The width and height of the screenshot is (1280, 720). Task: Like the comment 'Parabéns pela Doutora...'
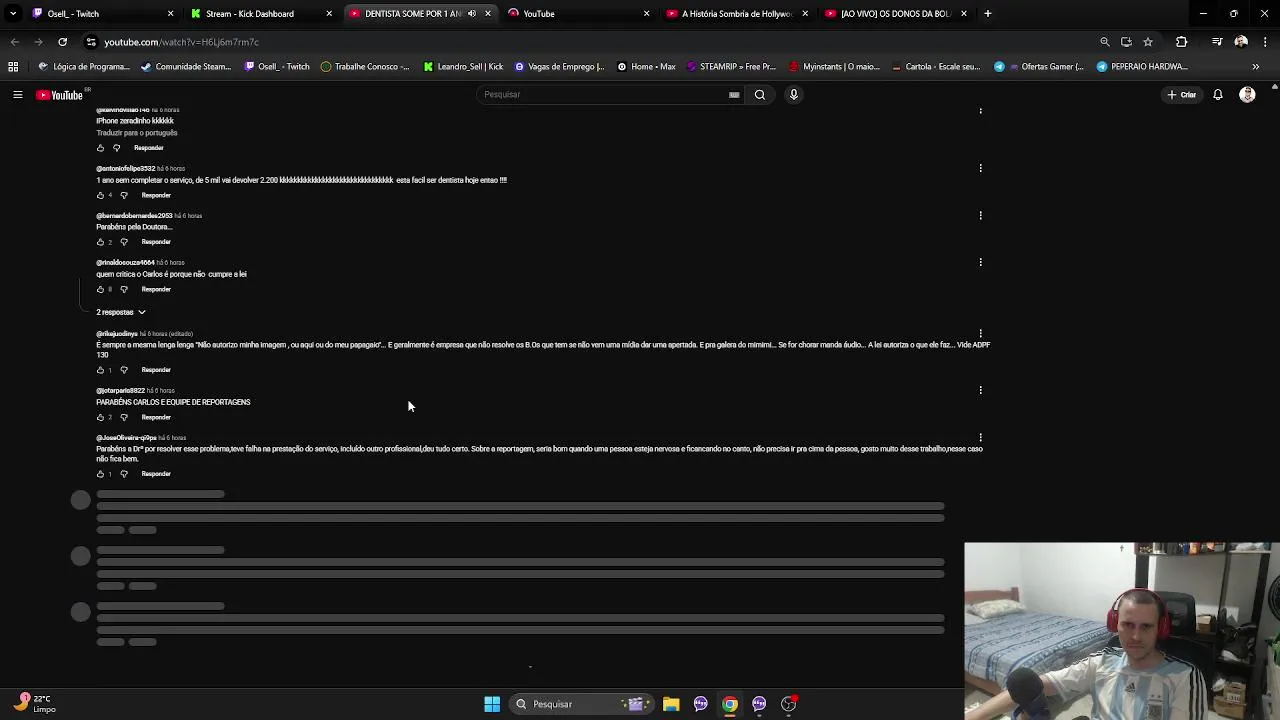click(x=100, y=242)
